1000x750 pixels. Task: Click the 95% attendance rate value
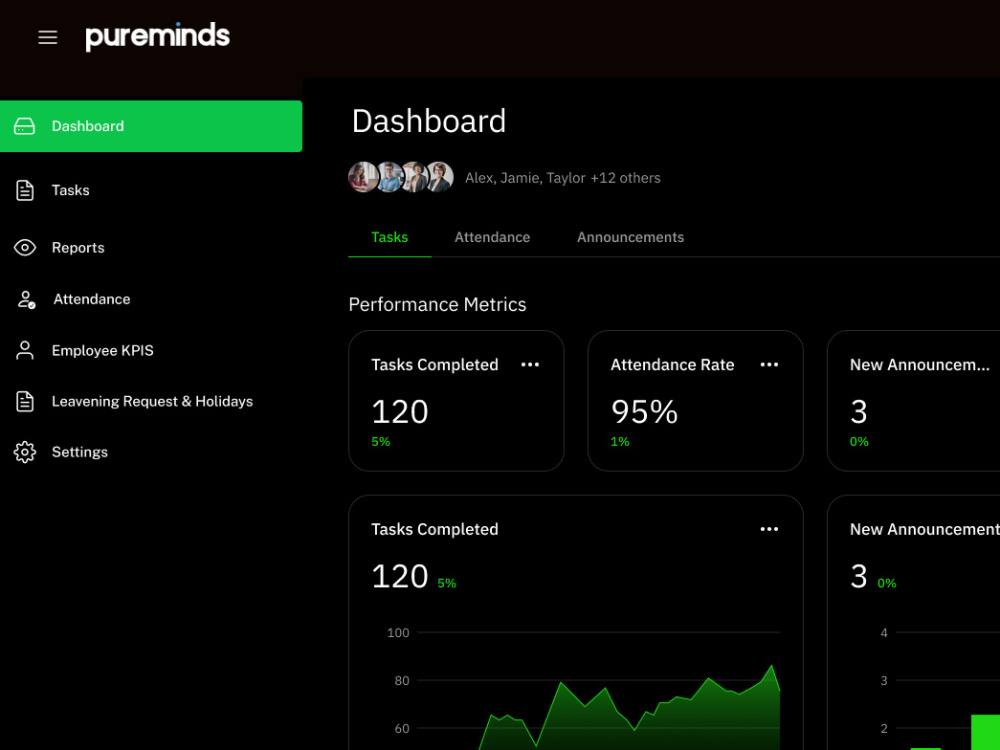(x=644, y=411)
